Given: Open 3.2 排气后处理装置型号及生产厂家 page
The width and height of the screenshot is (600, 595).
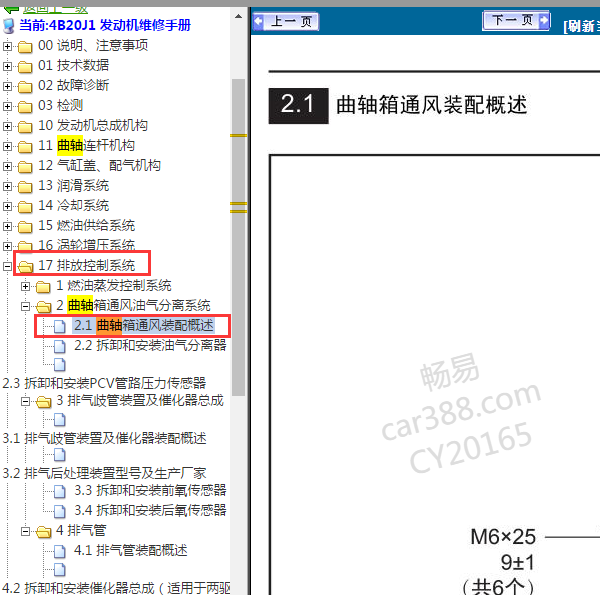Looking at the screenshot, I should [x=104, y=473].
